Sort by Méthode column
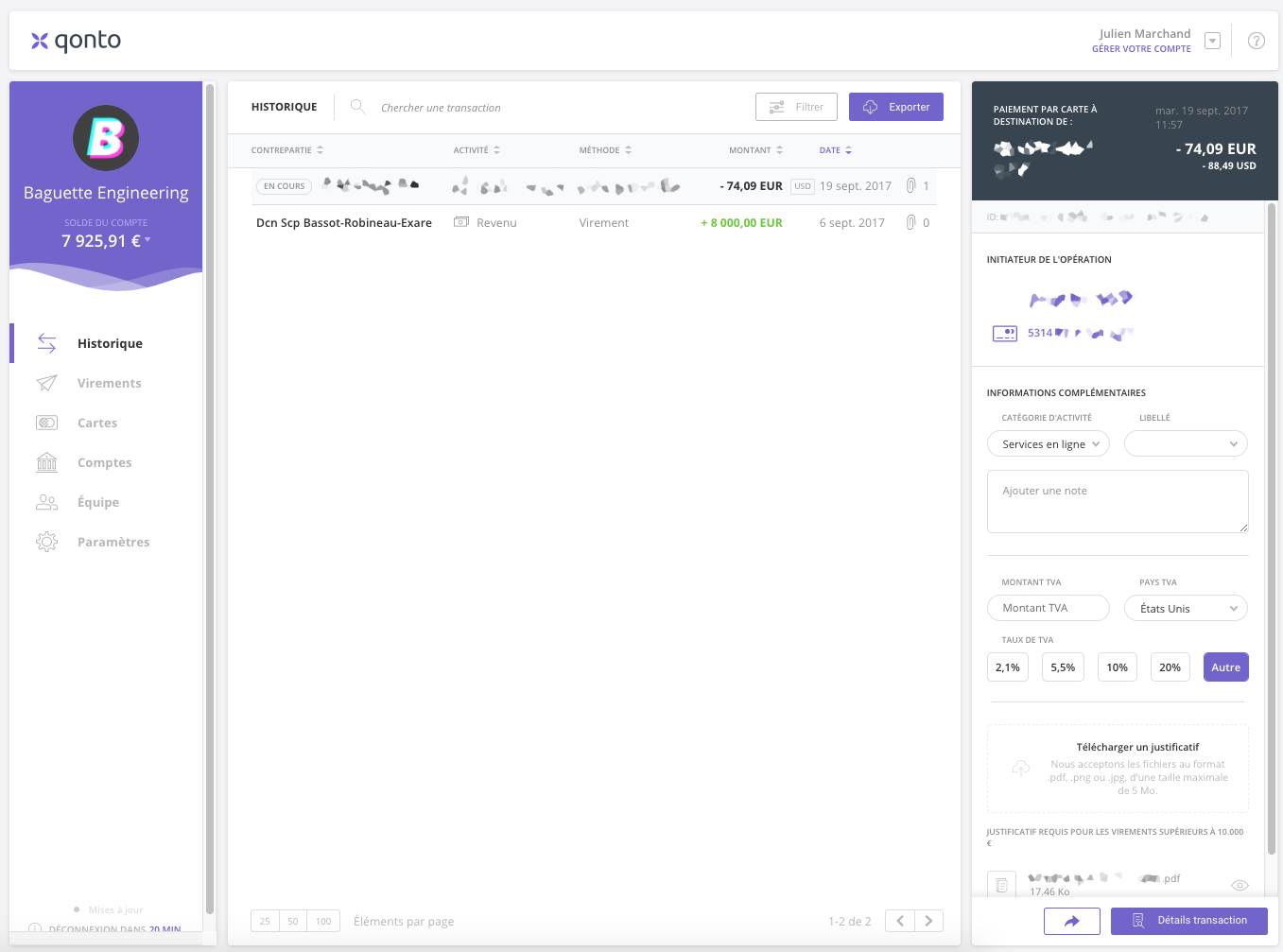The image size is (1283, 952). click(605, 150)
